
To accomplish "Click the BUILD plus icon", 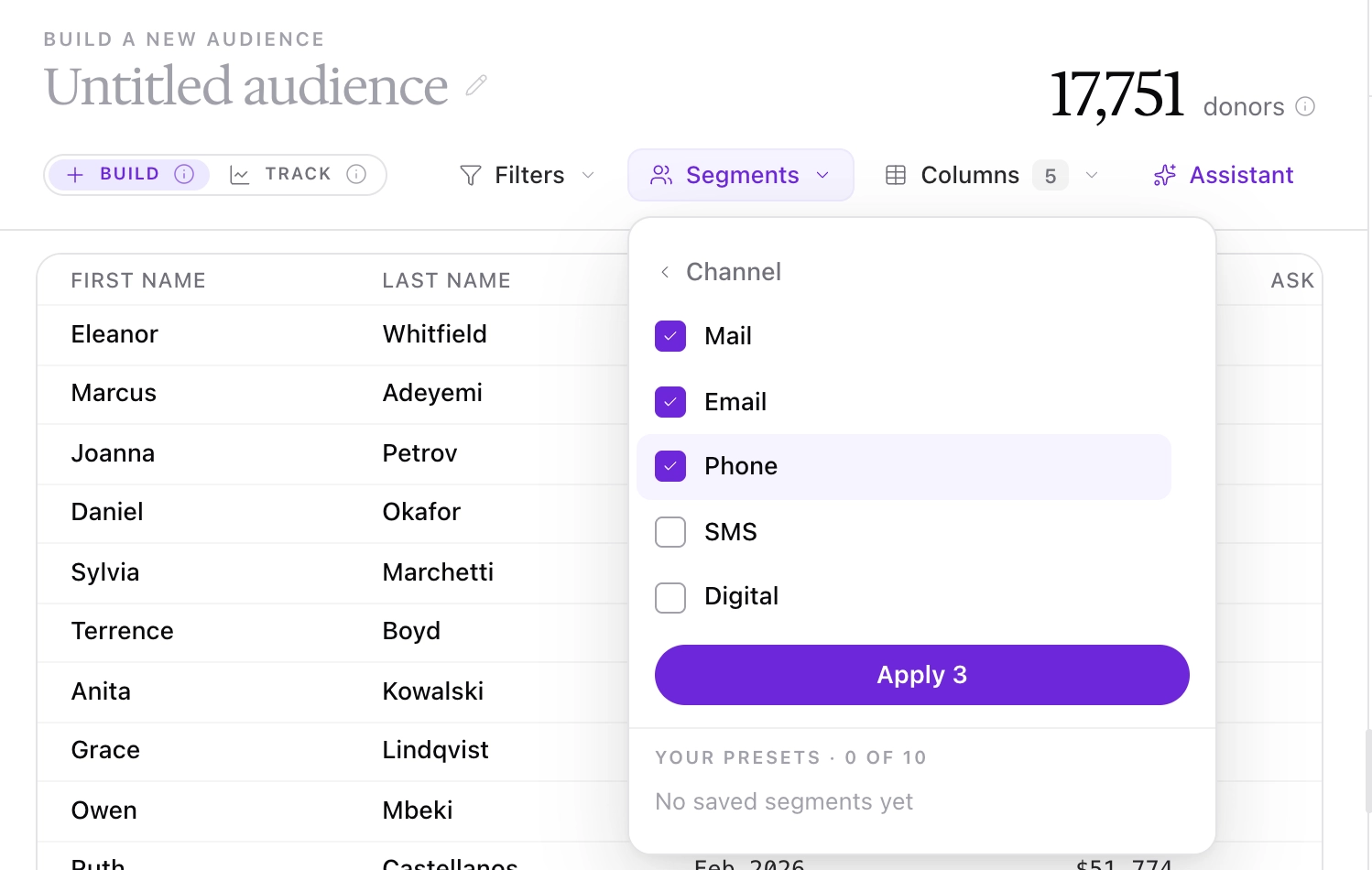I will tap(75, 174).
